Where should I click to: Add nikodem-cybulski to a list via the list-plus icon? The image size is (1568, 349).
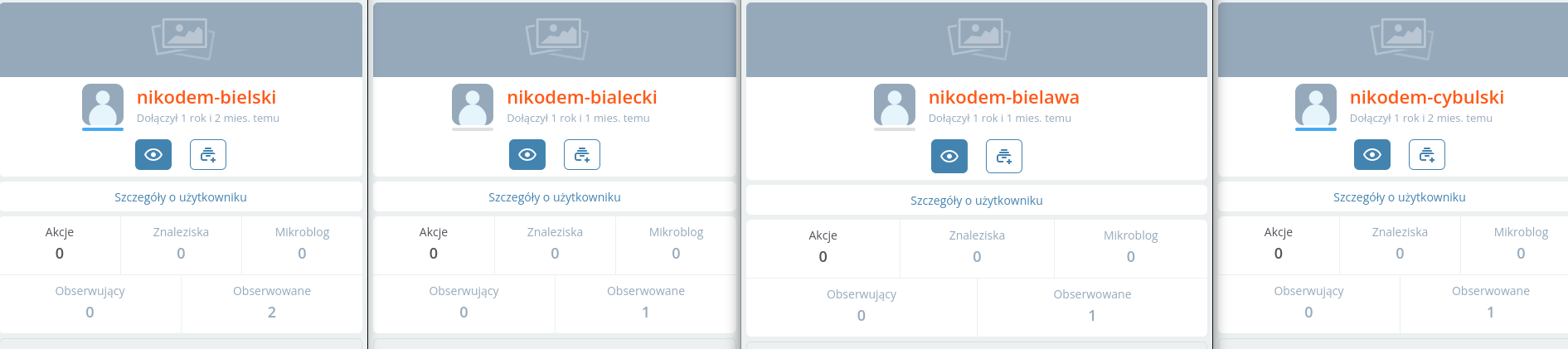pyautogui.click(x=1427, y=155)
